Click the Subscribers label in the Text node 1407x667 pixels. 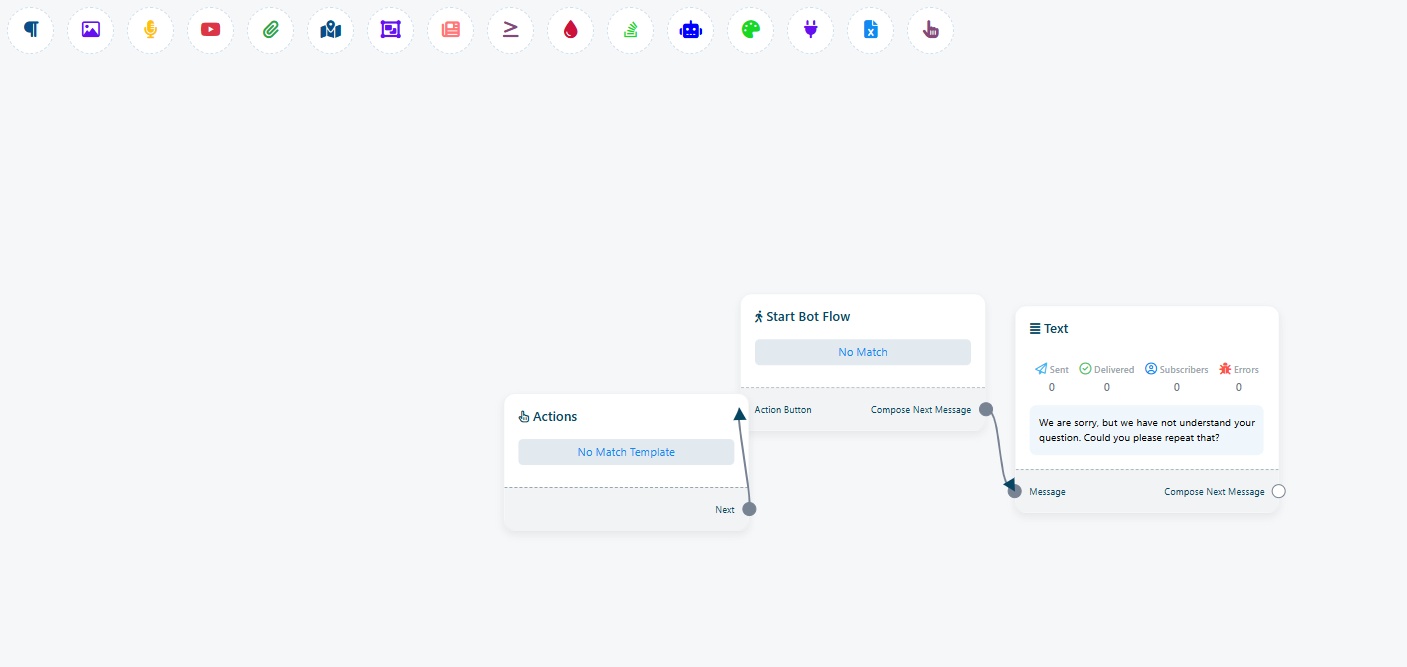click(1184, 370)
